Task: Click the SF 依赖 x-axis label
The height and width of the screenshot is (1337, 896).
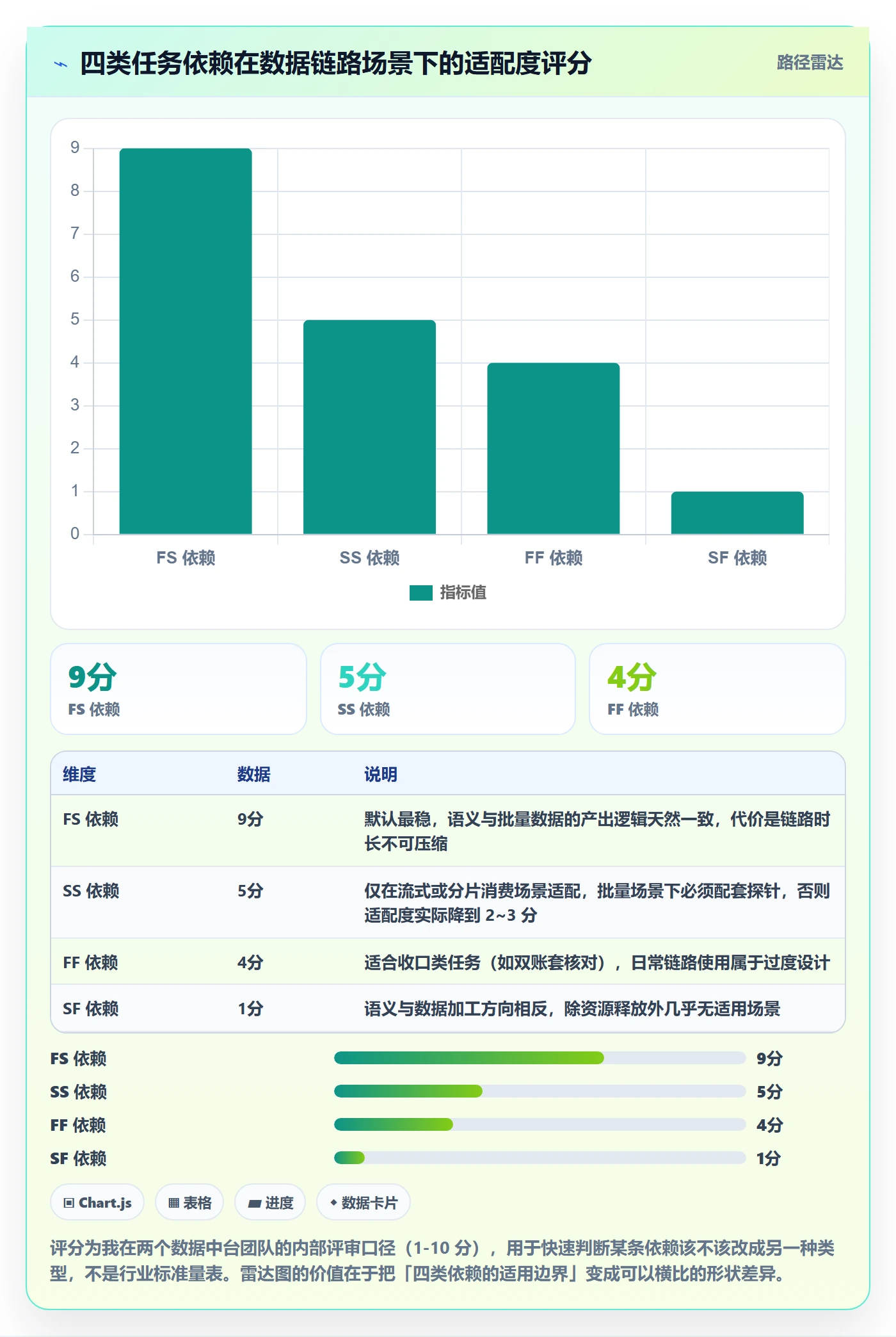Action: point(737,558)
